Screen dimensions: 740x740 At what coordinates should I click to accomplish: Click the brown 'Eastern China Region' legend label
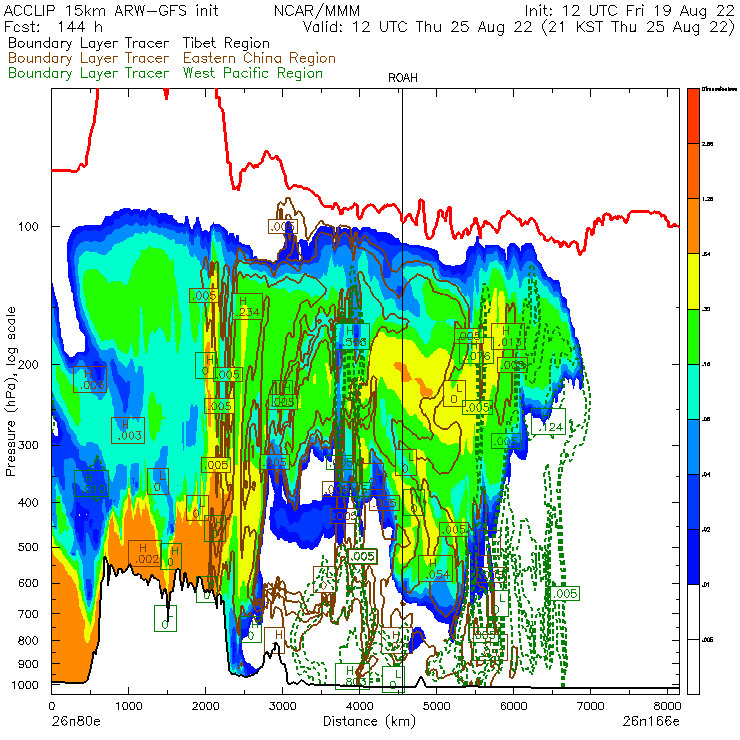pyautogui.click(x=259, y=58)
